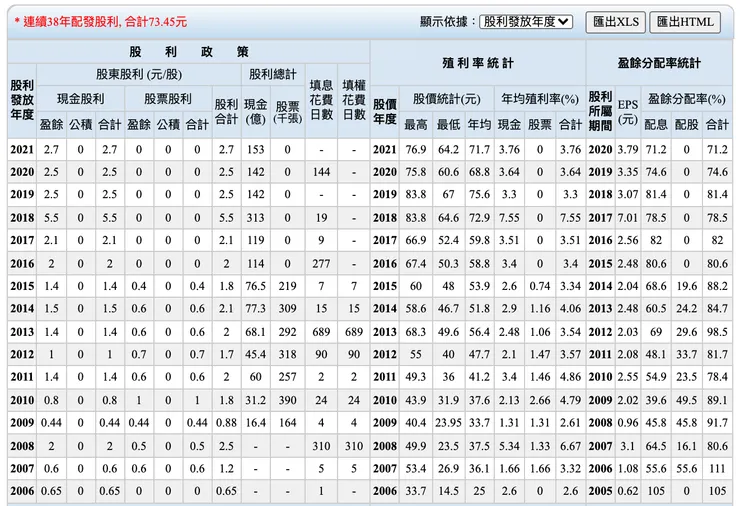Click the 2016 填息花費日數 value 277
Viewport: 740px width, 506px height.
pos(321,263)
